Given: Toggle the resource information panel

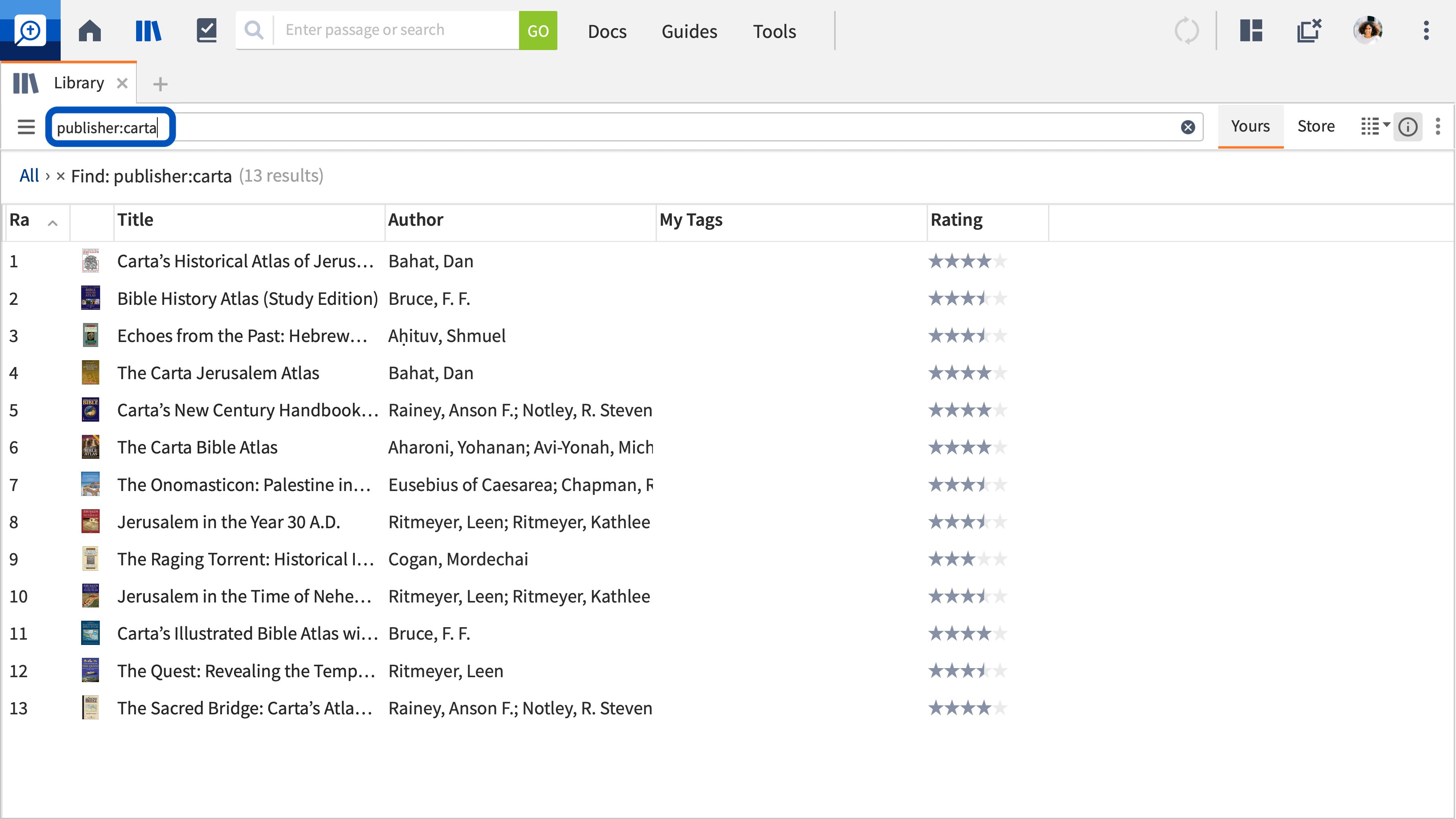Looking at the screenshot, I should [x=1408, y=127].
